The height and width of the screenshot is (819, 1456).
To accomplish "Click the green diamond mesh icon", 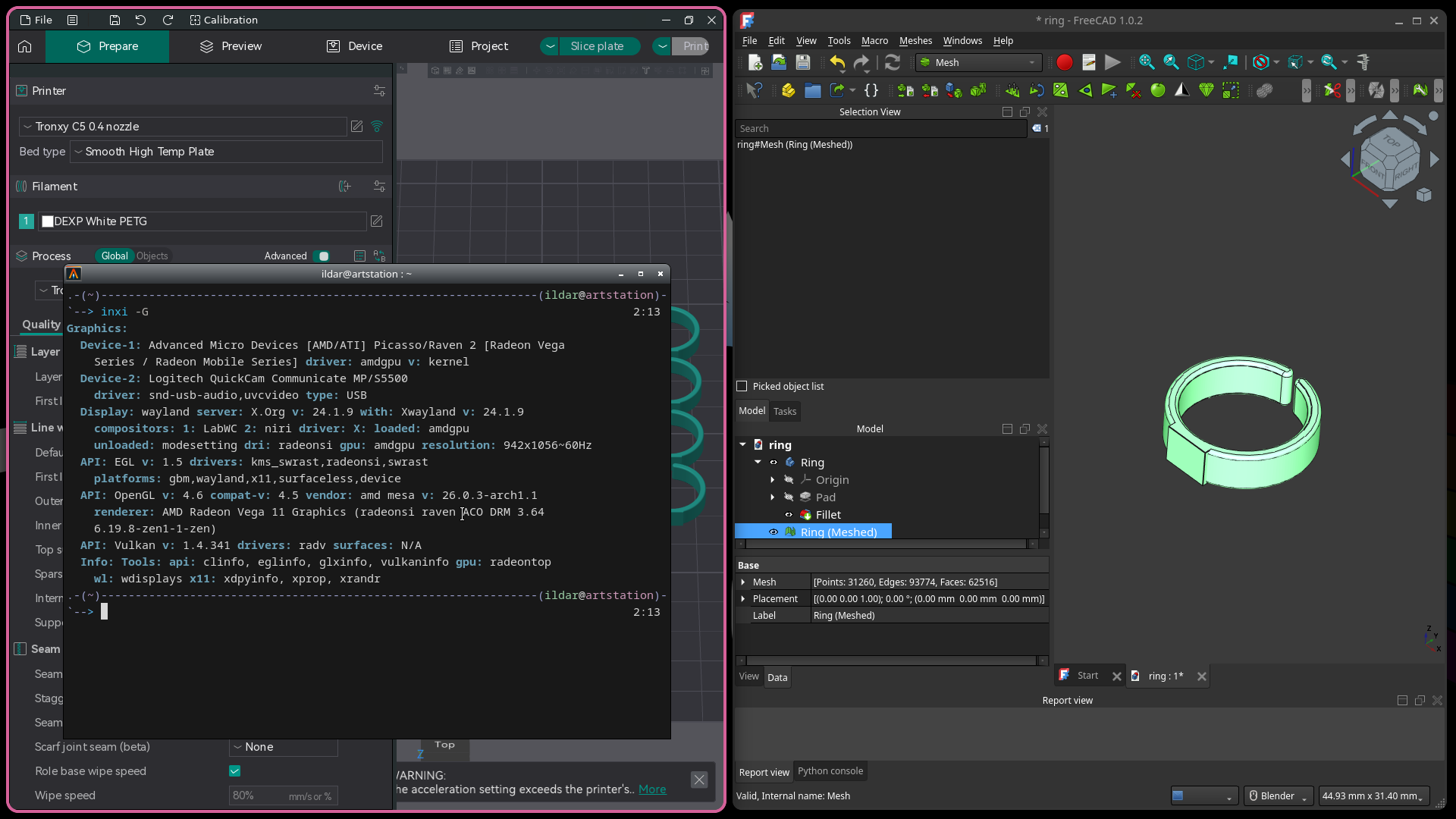I will tap(1206, 90).
